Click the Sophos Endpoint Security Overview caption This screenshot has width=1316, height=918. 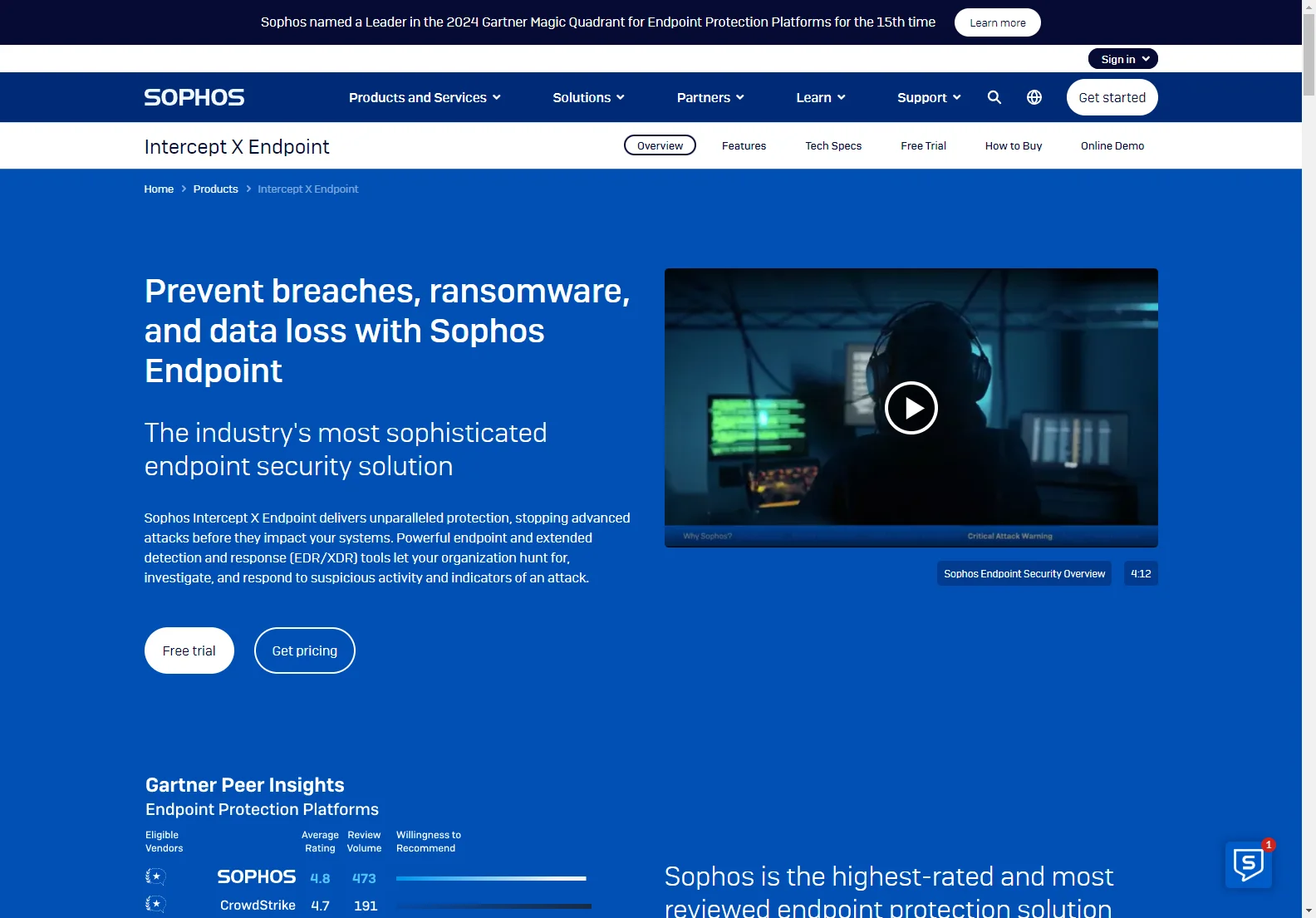point(1024,573)
